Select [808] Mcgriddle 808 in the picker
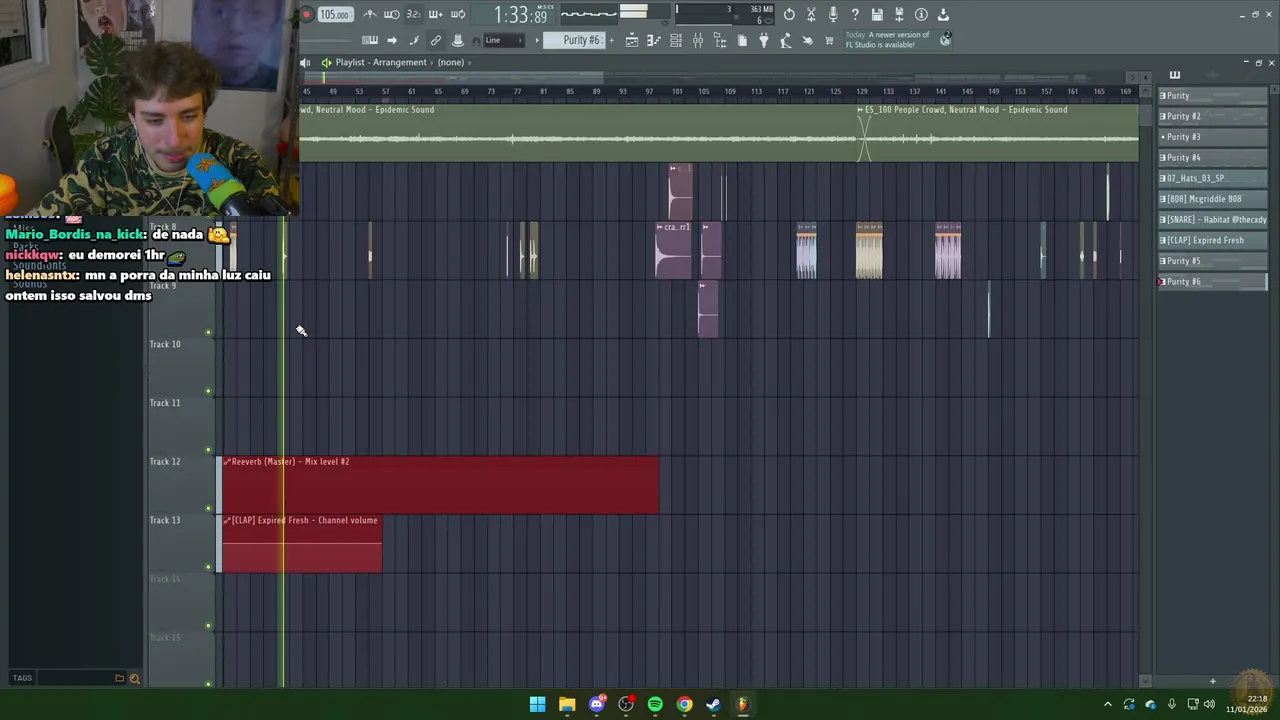 pos(1212,199)
